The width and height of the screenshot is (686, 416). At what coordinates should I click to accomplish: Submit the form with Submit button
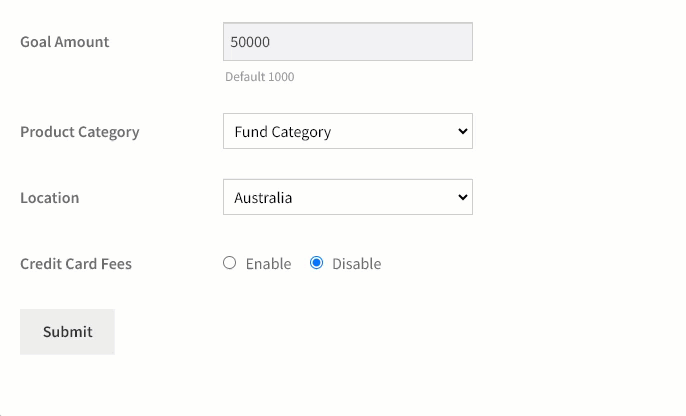(67, 332)
